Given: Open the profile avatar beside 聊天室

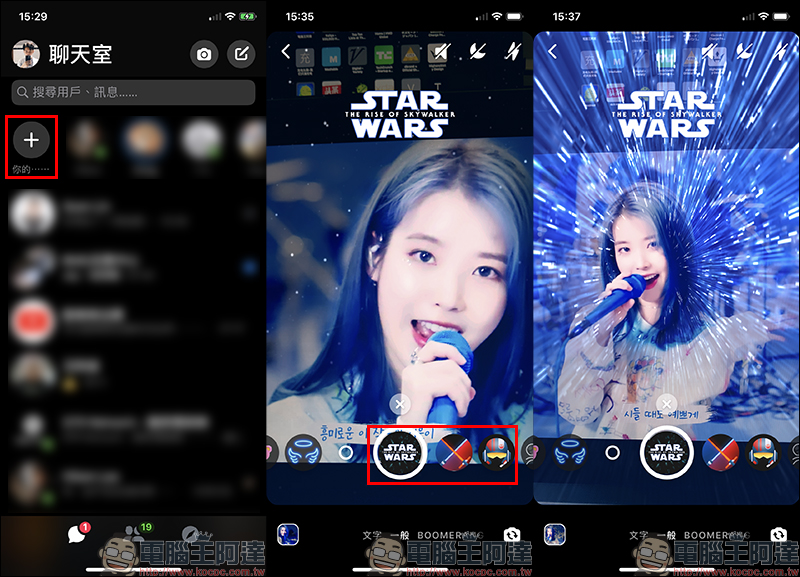Looking at the screenshot, I should tap(26, 54).
